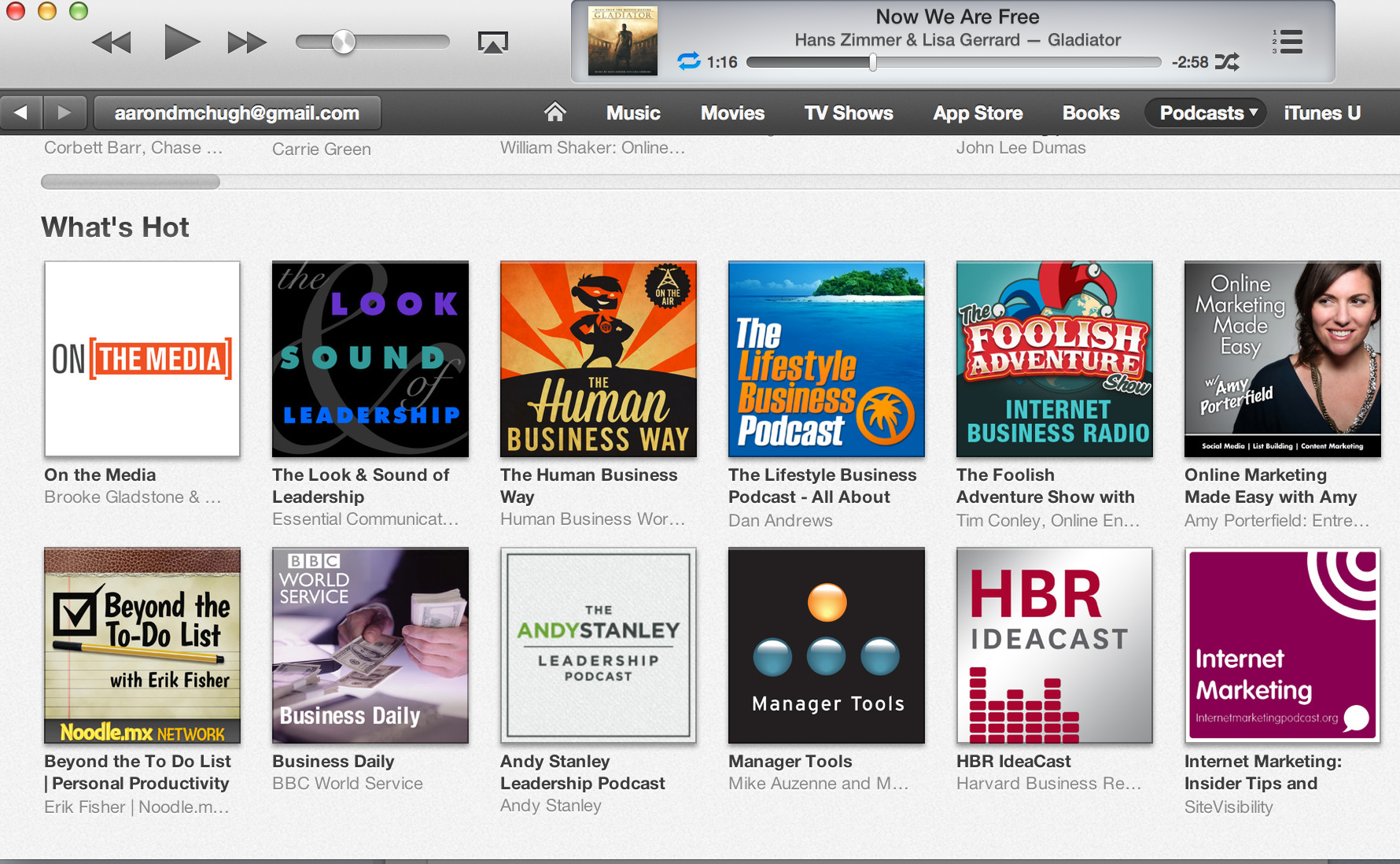
Task: Click the horizontal scrollbar above What's Hot
Action: pos(131,182)
